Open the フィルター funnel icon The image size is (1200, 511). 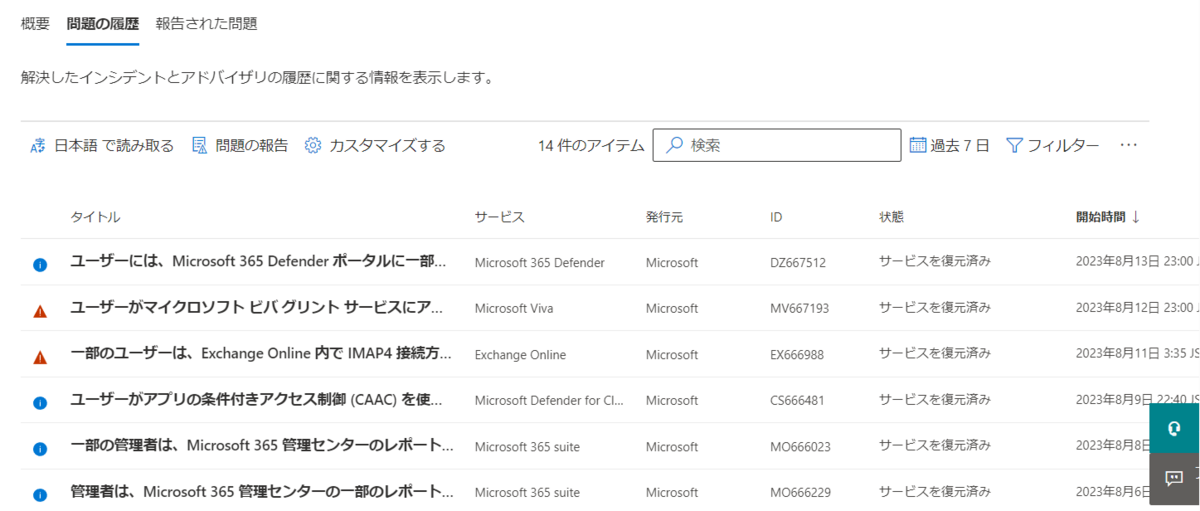(x=1014, y=146)
